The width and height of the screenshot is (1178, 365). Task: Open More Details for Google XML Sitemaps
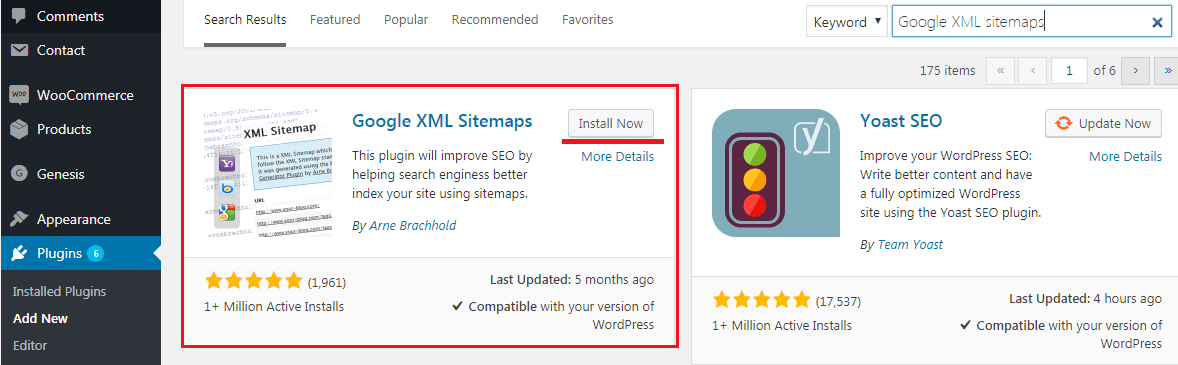coord(618,157)
